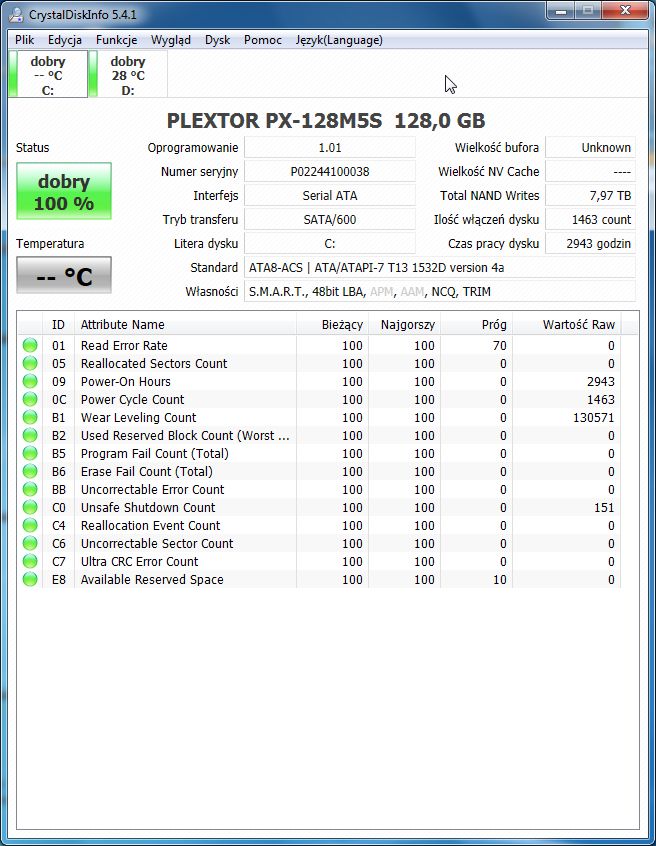Screen dimensions: 656x846
Task: Select the Power Cycle Count row name
Action: coord(132,399)
